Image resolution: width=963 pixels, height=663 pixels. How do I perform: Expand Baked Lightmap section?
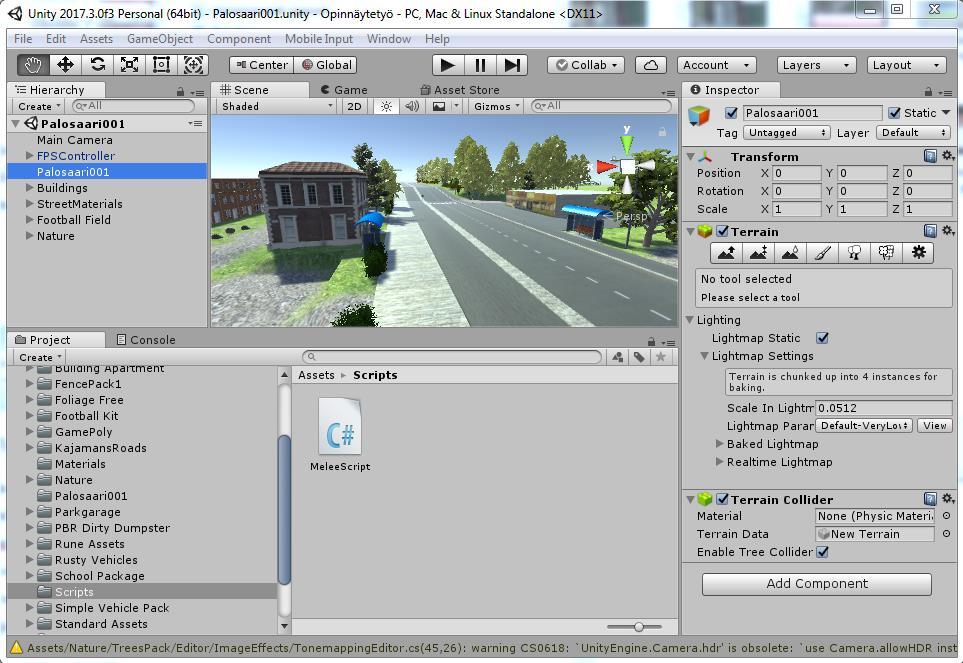pos(719,443)
